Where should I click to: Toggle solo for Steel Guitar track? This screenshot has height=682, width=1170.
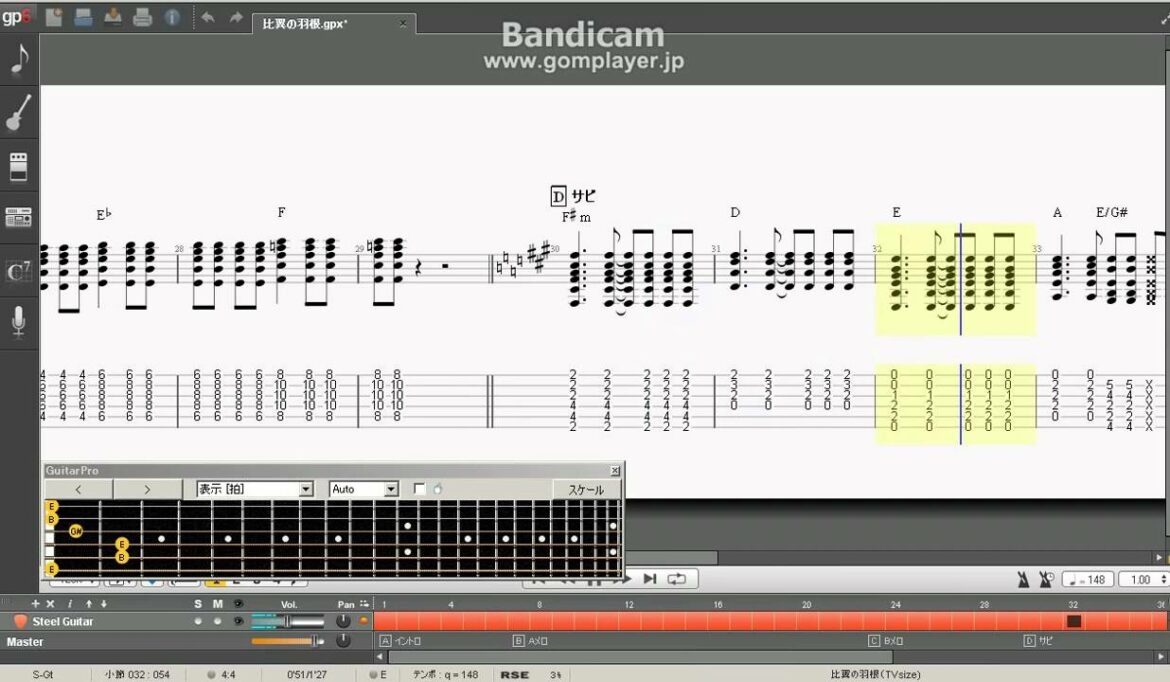199,621
